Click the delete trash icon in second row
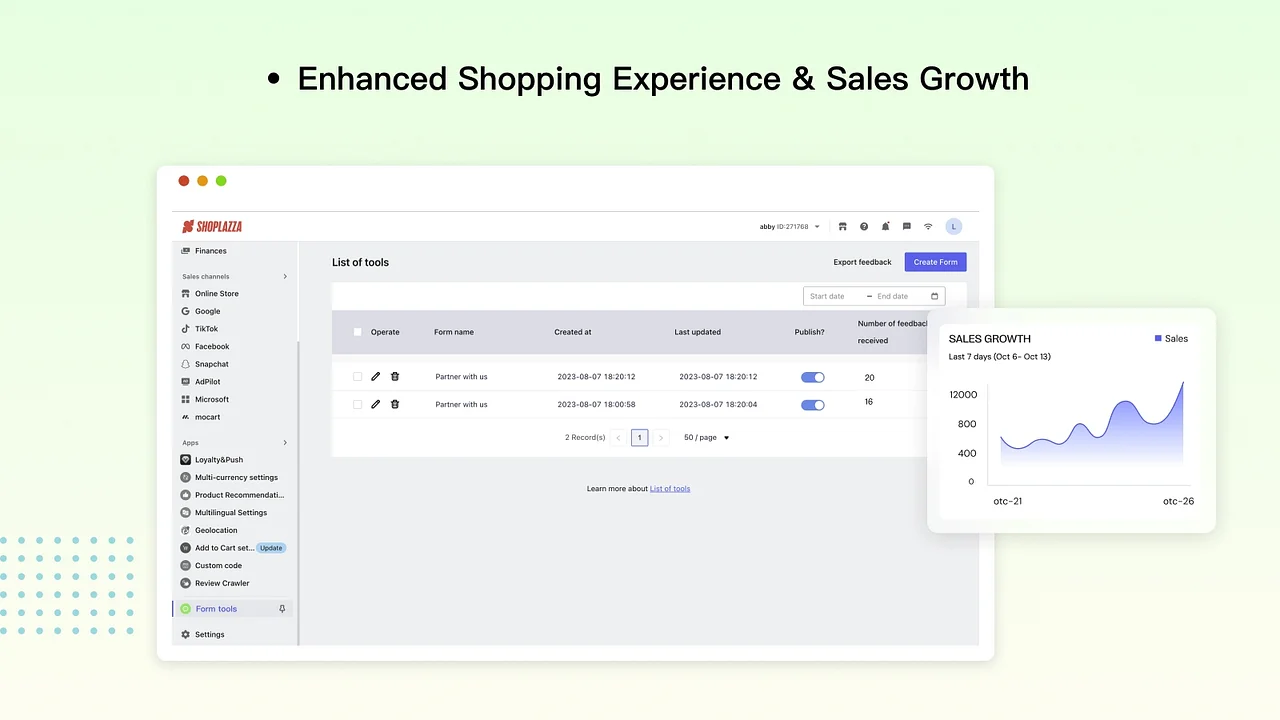Screen dimensions: 1280x720 [x=395, y=405]
